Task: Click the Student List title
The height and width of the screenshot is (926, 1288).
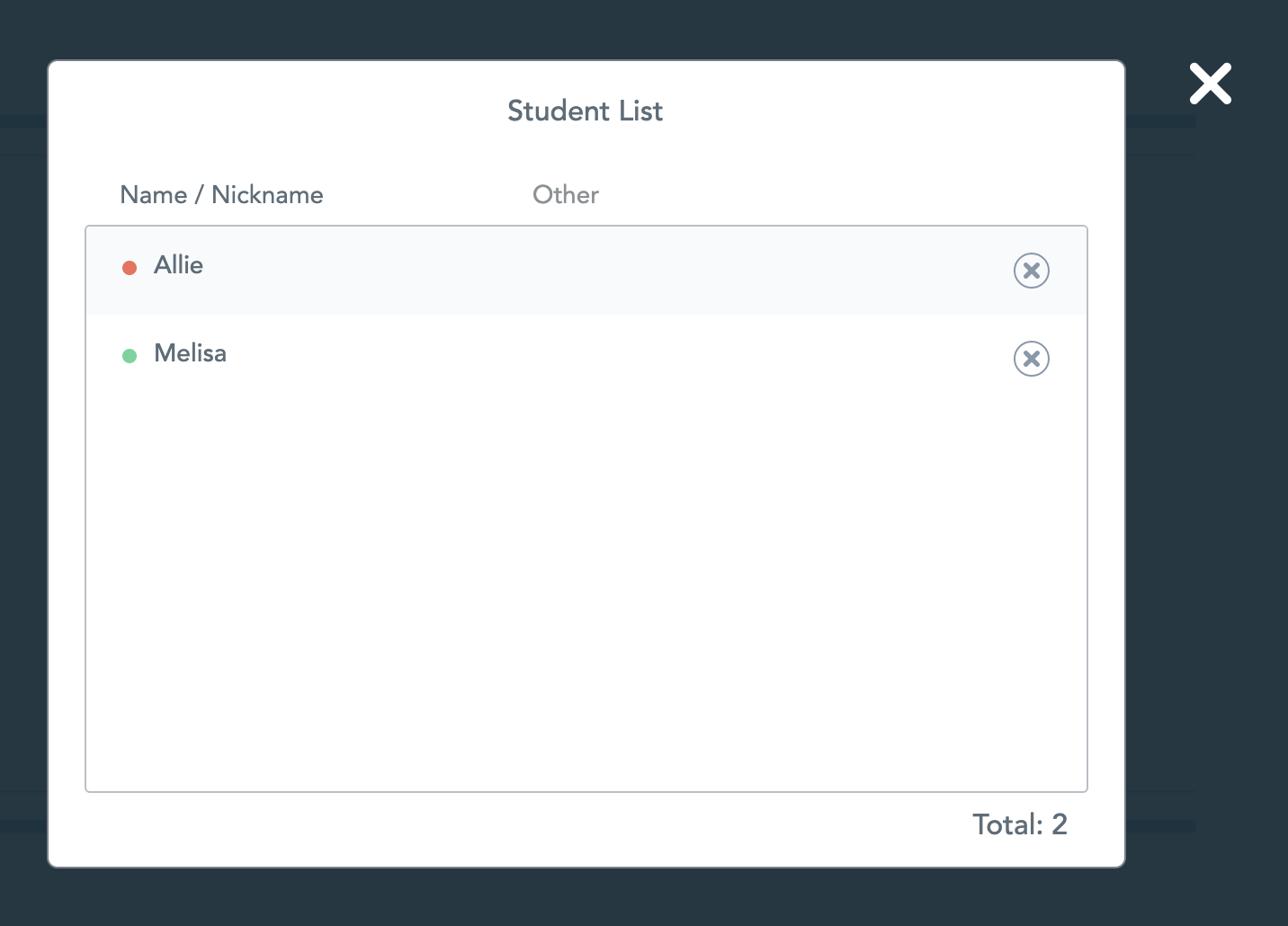Action: click(585, 111)
